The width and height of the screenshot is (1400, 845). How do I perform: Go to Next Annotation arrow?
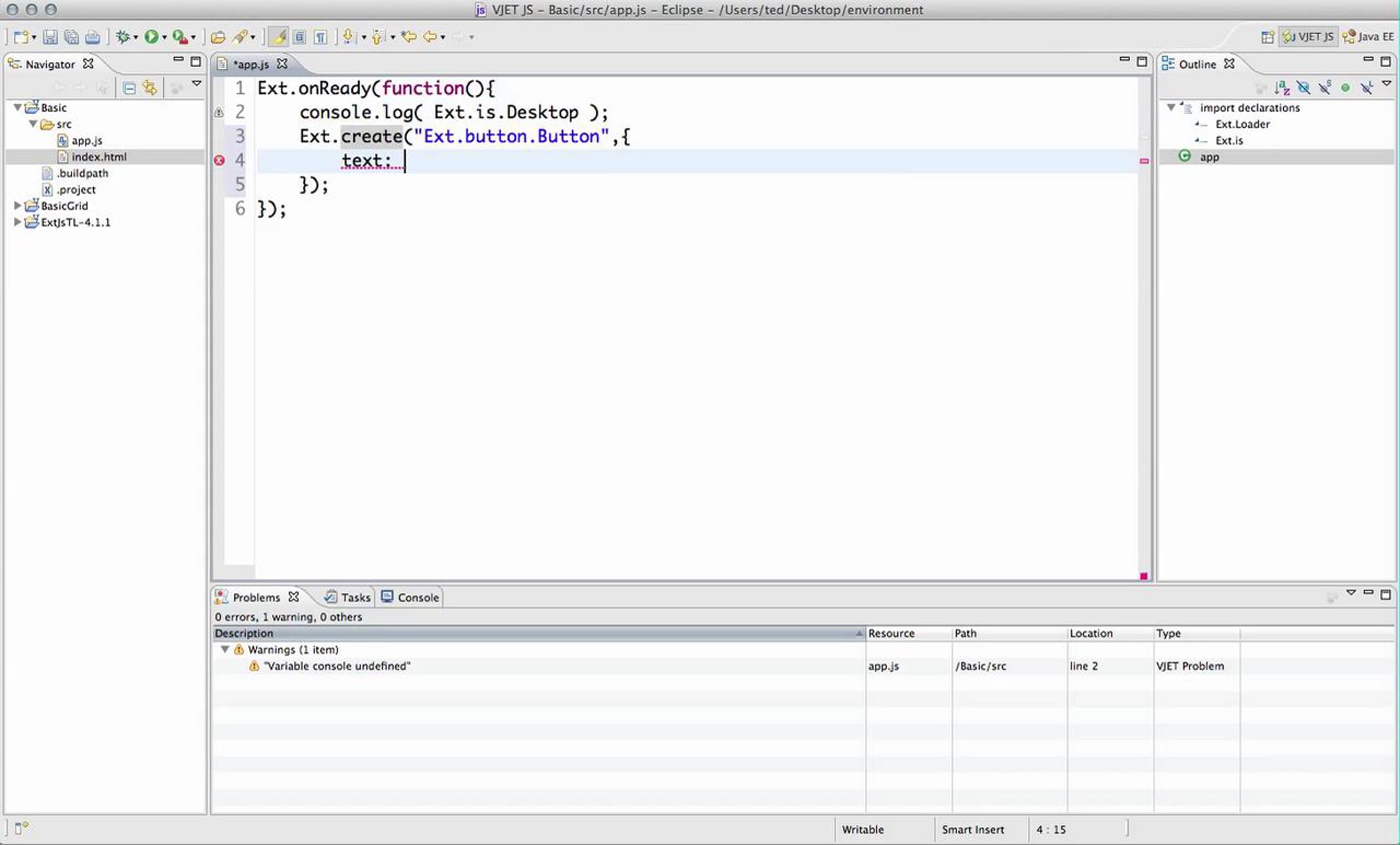[x=349, y=37]
